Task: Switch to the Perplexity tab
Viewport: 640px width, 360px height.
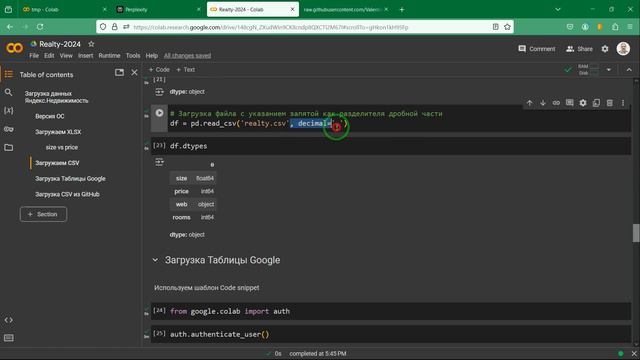Action: click(x=157, y=9)
